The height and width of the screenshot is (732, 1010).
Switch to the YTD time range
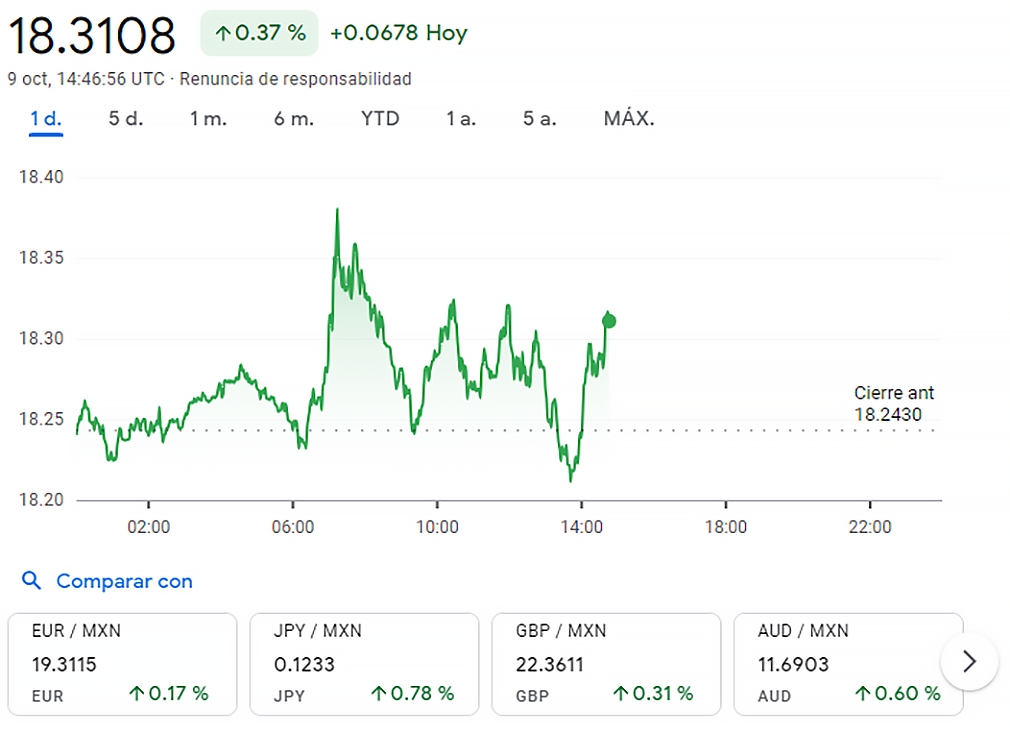(x=380, y=118)
